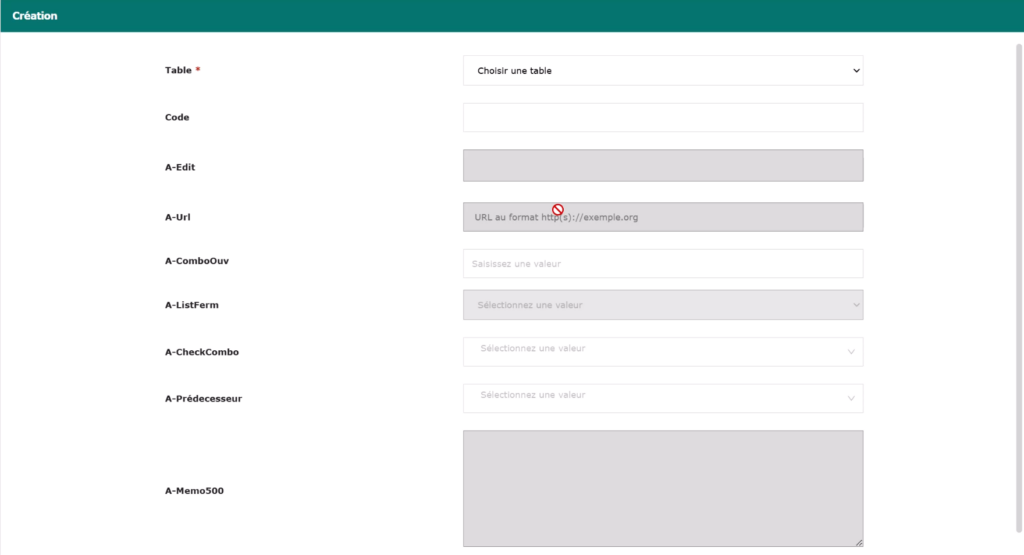Click the A-Prédecesseur label
1024x555 pixels.
(203, 399)
